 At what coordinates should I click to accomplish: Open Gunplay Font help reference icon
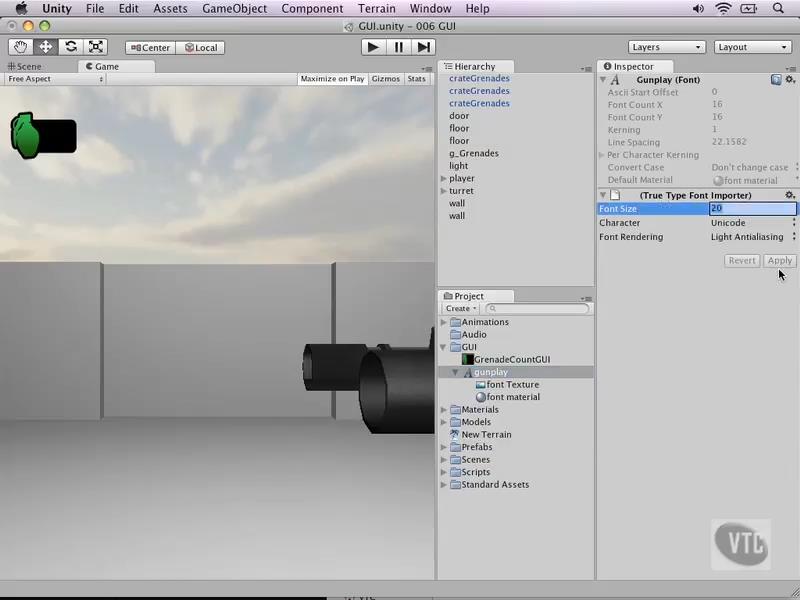click(x=776, y=80)
